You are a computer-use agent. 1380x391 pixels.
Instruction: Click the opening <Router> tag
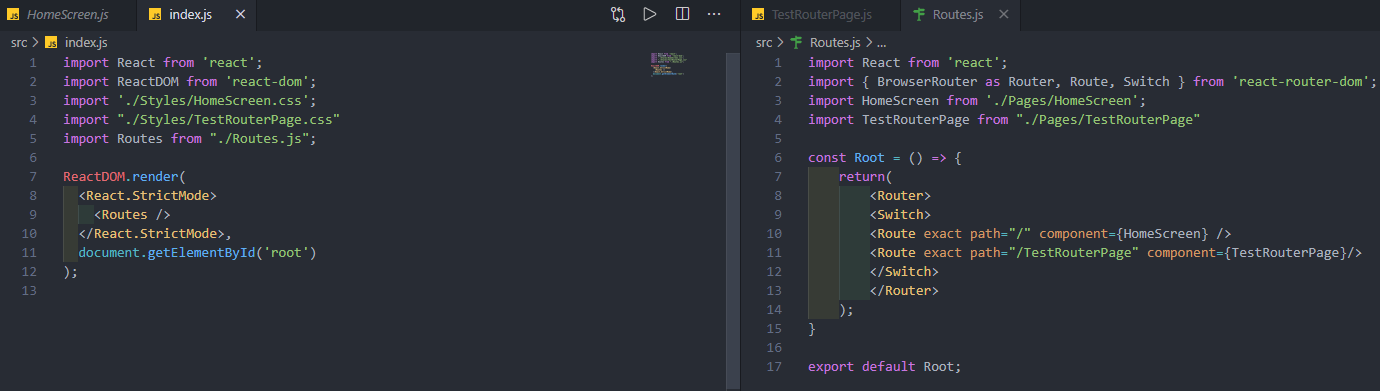click(x=901, y=195)
